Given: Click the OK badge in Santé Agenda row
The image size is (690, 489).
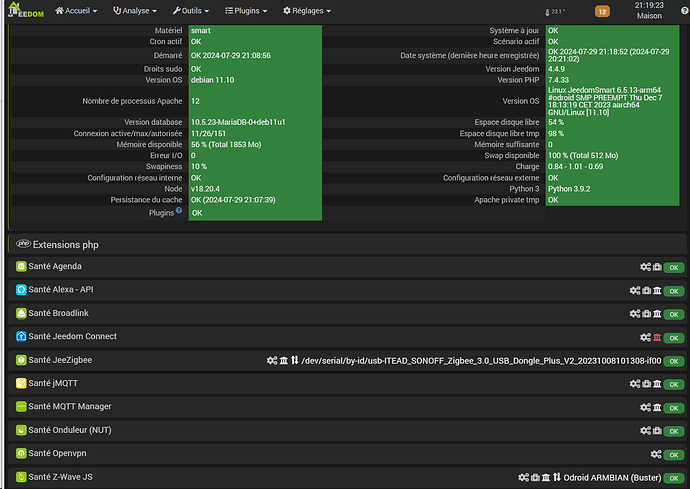Looking at the screenshot, I should (x=674, y=268).
